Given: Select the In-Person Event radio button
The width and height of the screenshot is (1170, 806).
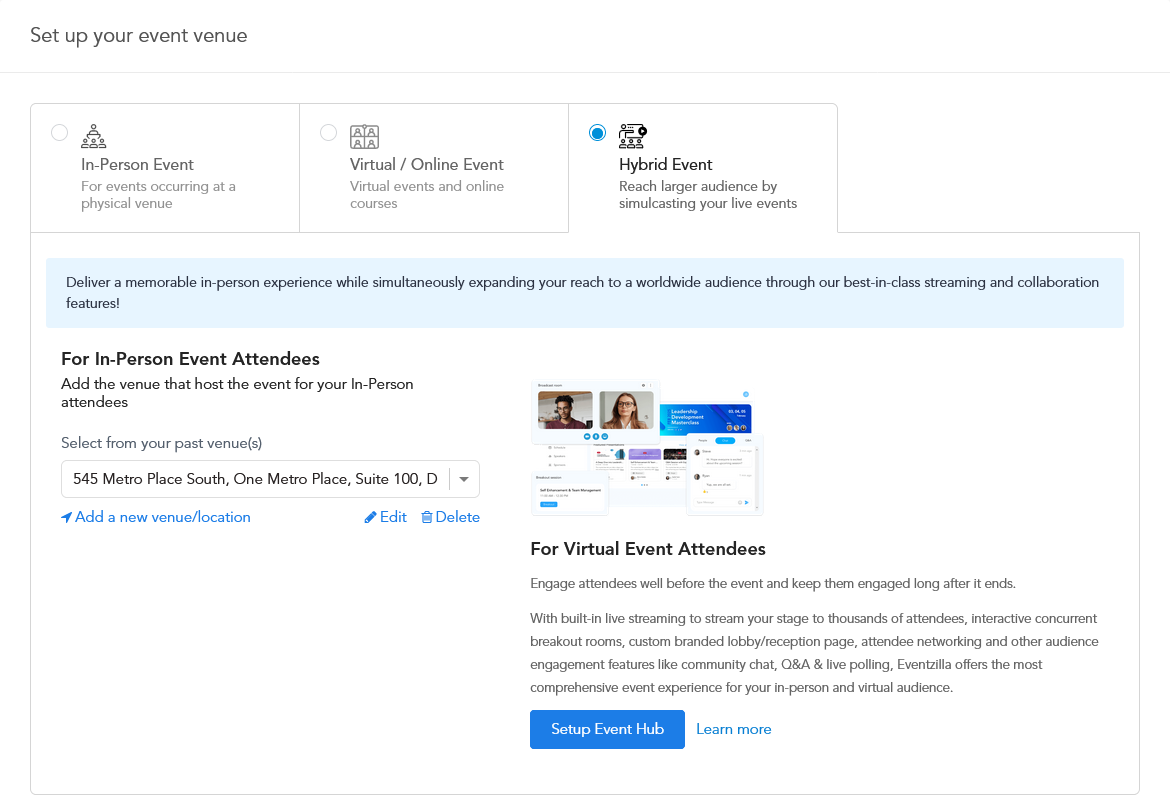Looking at the screenshot, I should (59, 132).
